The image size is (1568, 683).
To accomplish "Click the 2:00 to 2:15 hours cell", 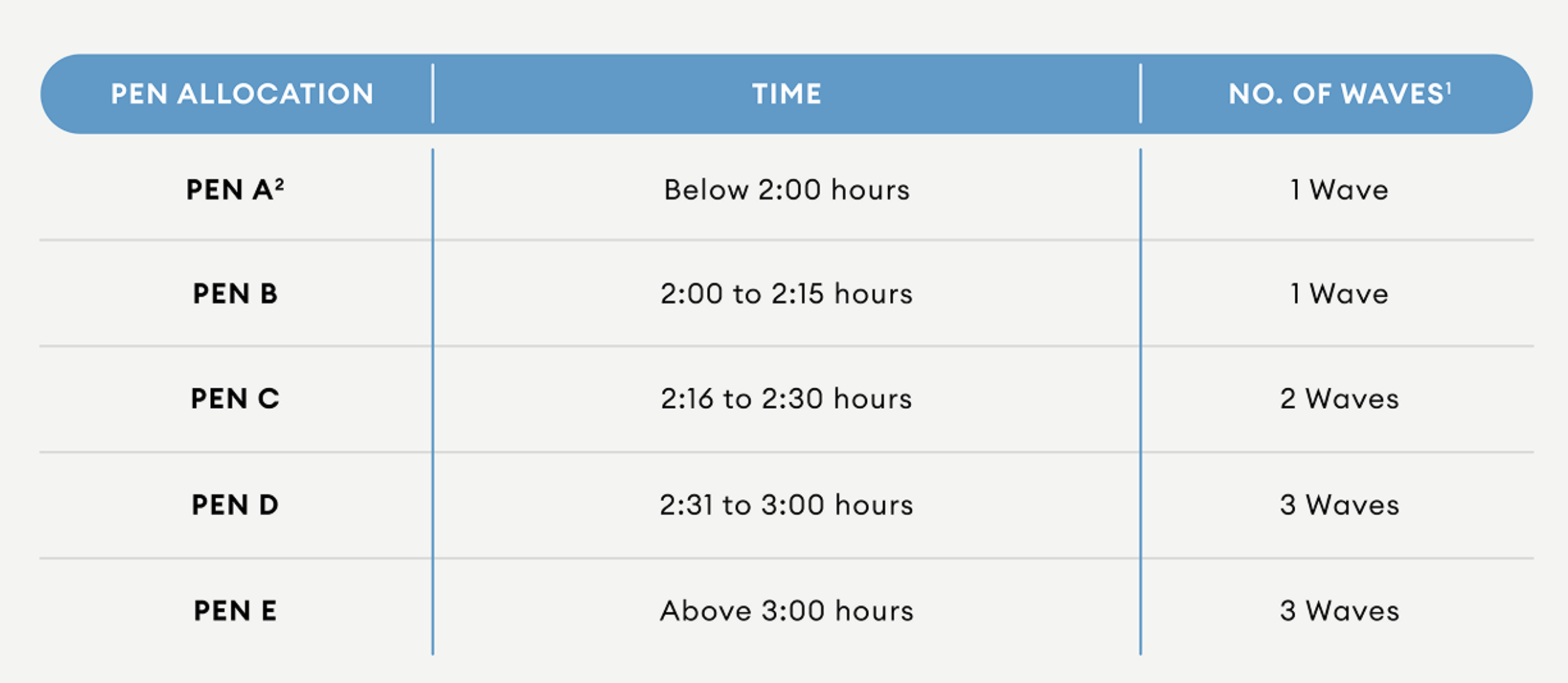I will pyautogui.click(x=787, y=294).
